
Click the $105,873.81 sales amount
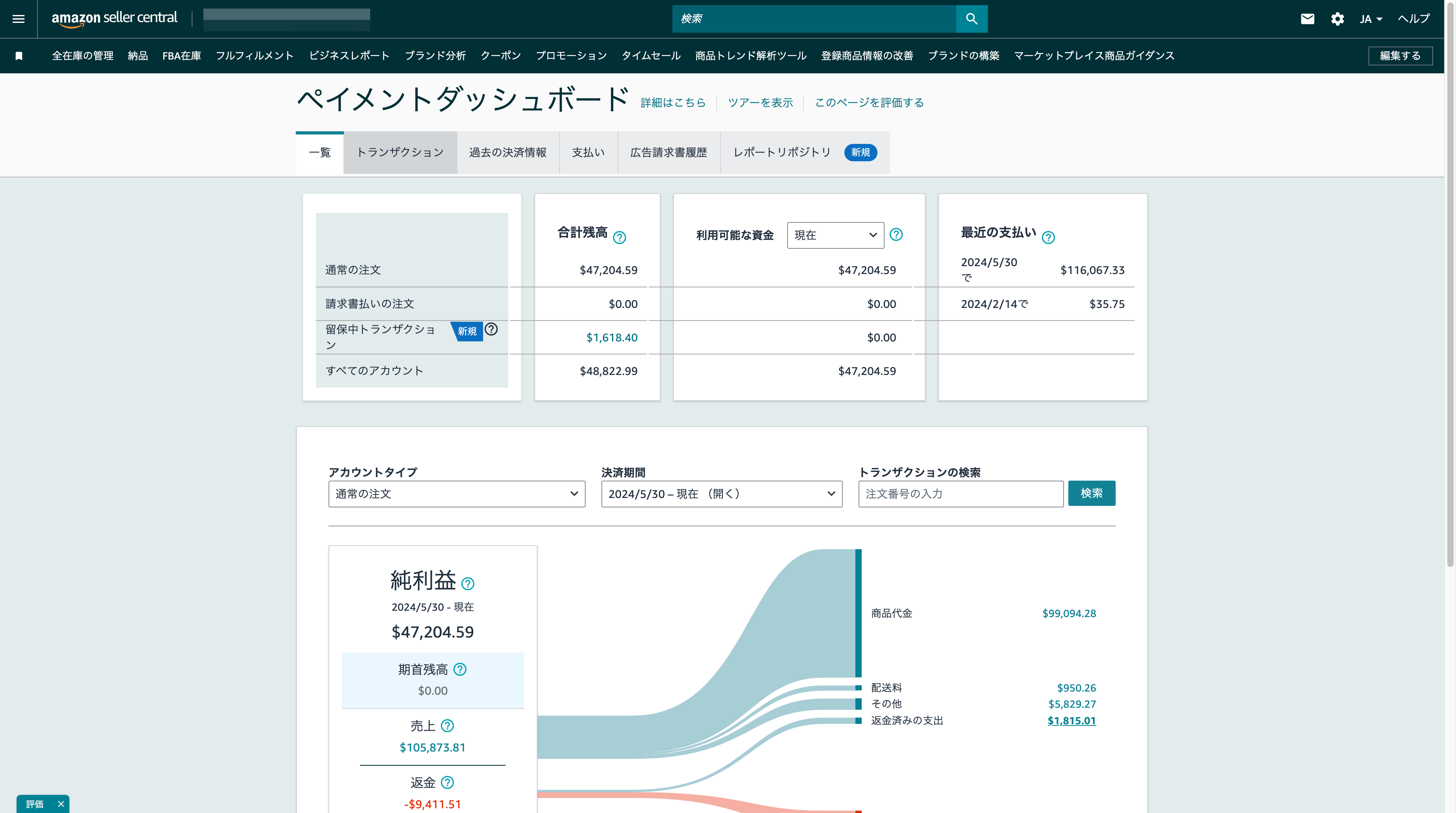click(432, 748)
